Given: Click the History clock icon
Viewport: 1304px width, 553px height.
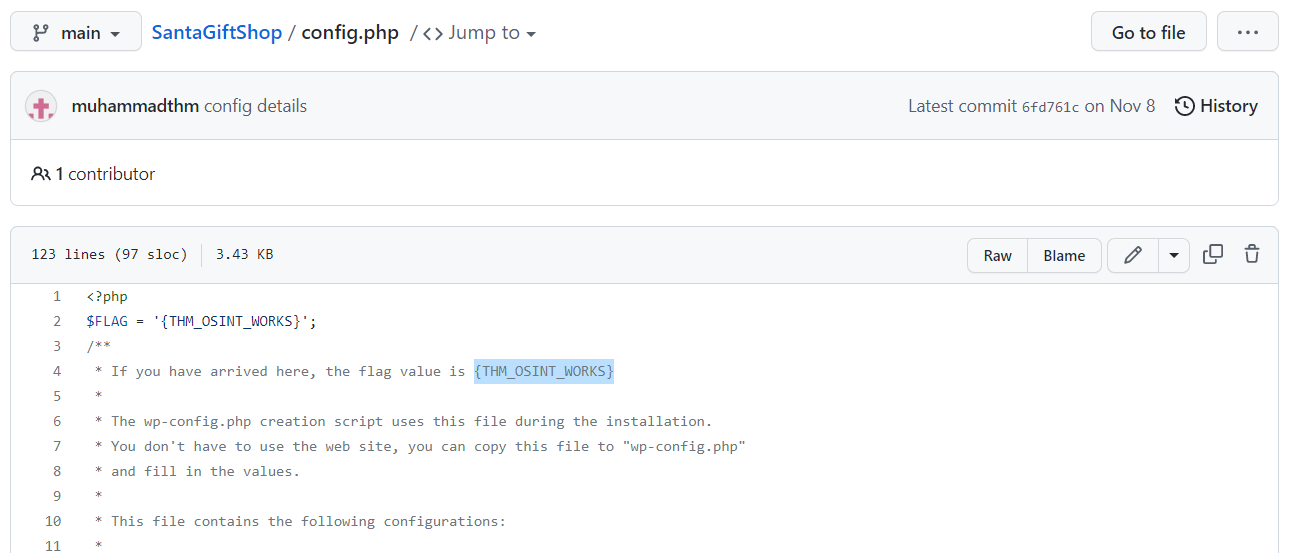Looking at the screenshot, I should pos(1185,106).
